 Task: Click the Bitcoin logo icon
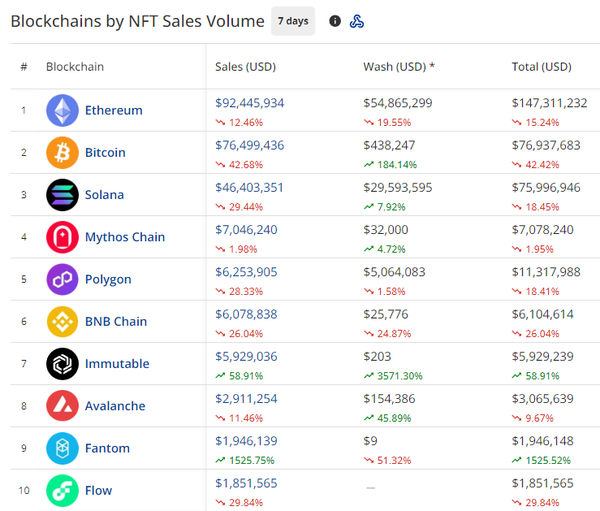pyautogui.click(x=62, y=152)
